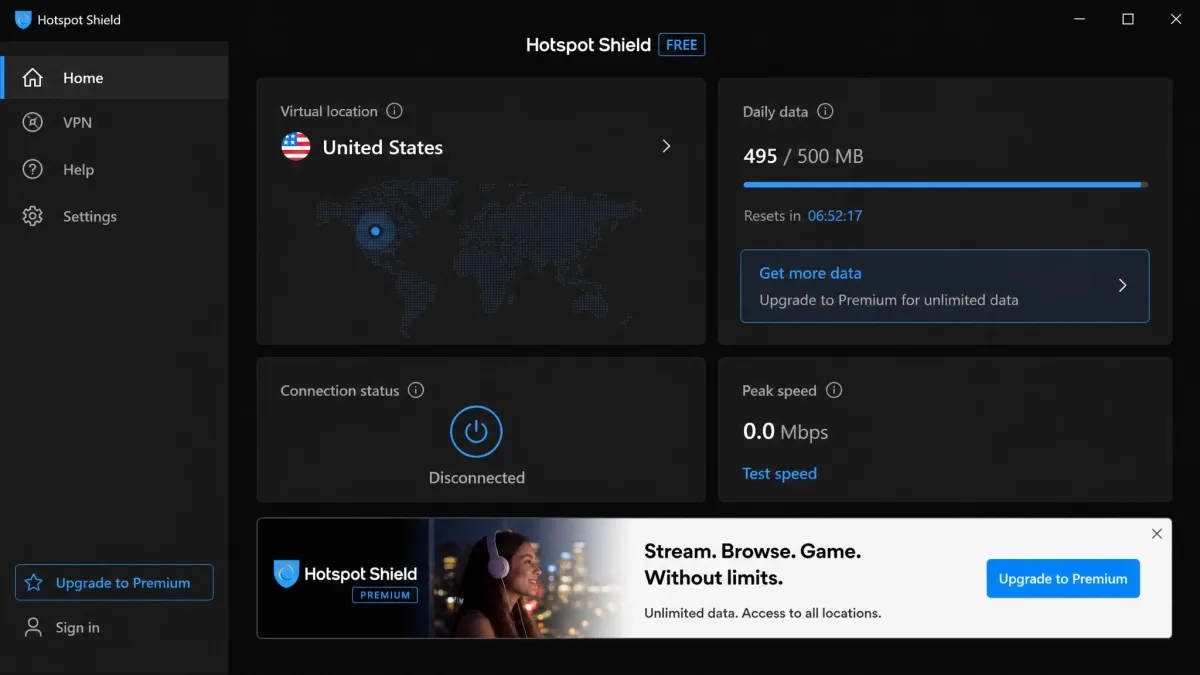Viewport: 1200px width, 675px height.
Task: Click the Test speed link
Action: [779, 473]
